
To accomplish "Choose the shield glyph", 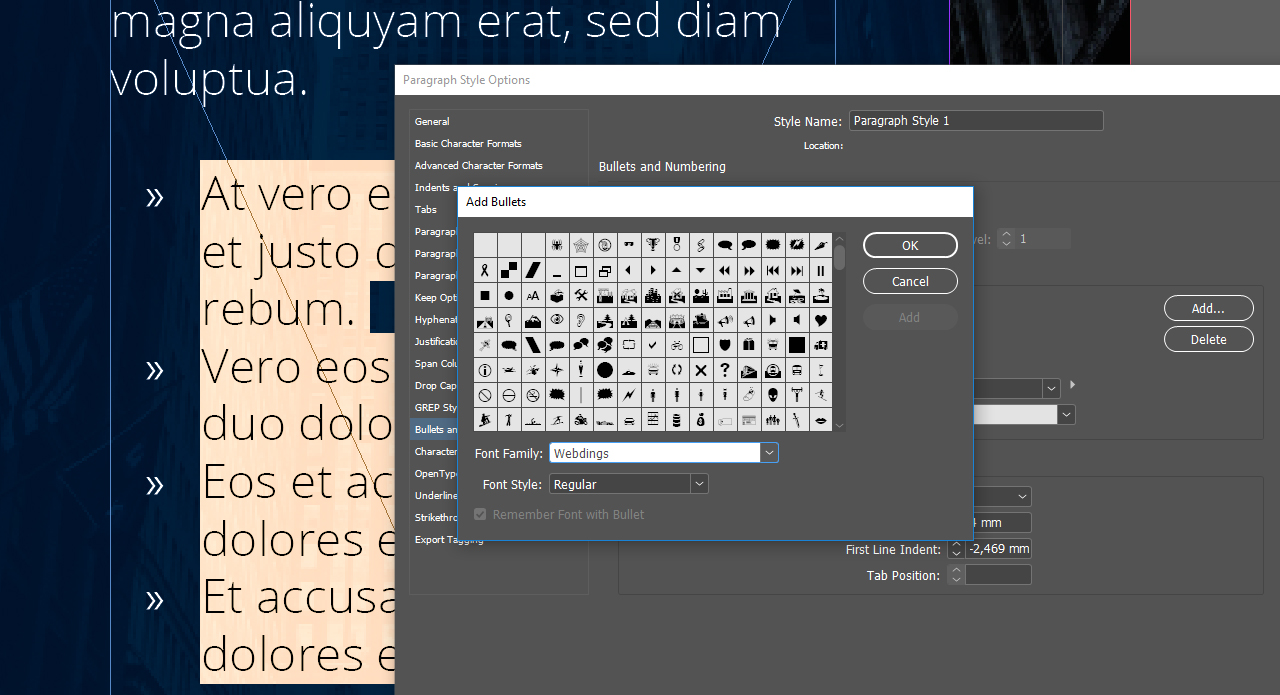I will click(x=725, y=345).
